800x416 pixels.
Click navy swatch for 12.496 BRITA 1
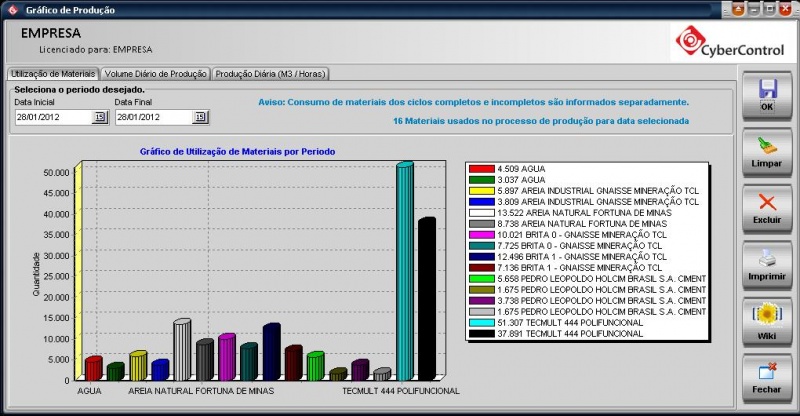(x=482, y=257)
